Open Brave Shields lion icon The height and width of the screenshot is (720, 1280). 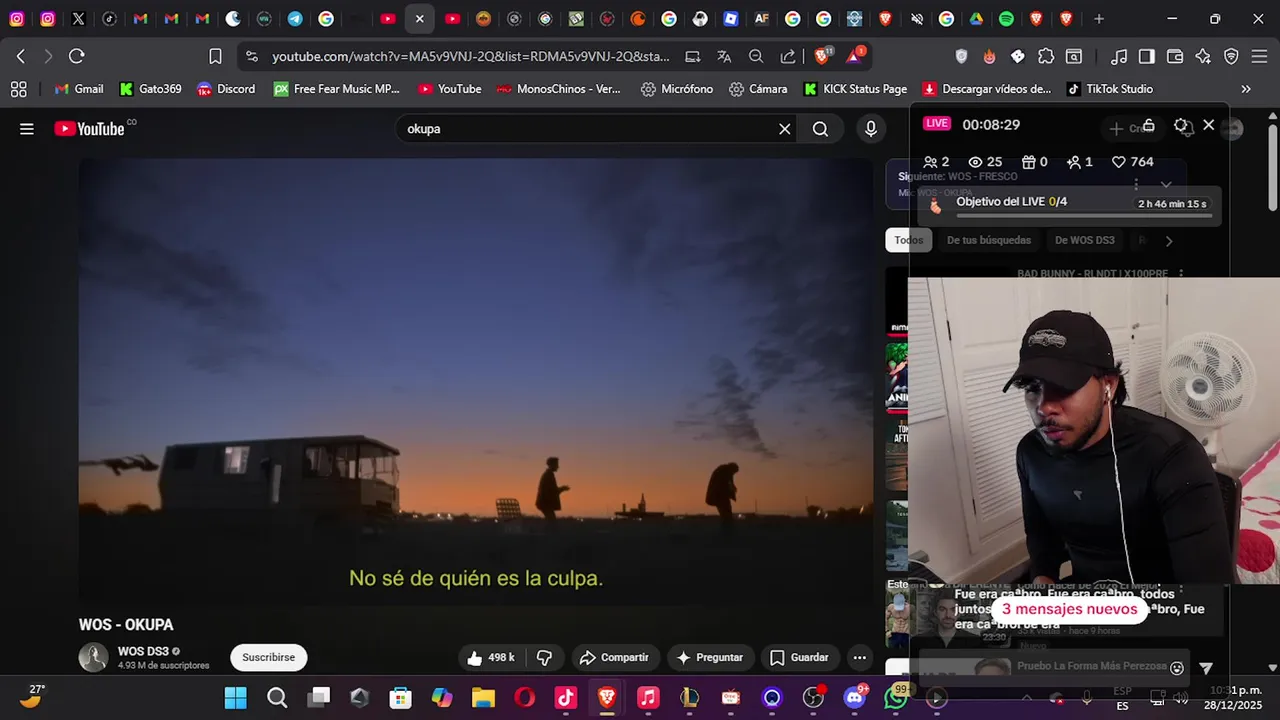(823, 56)
